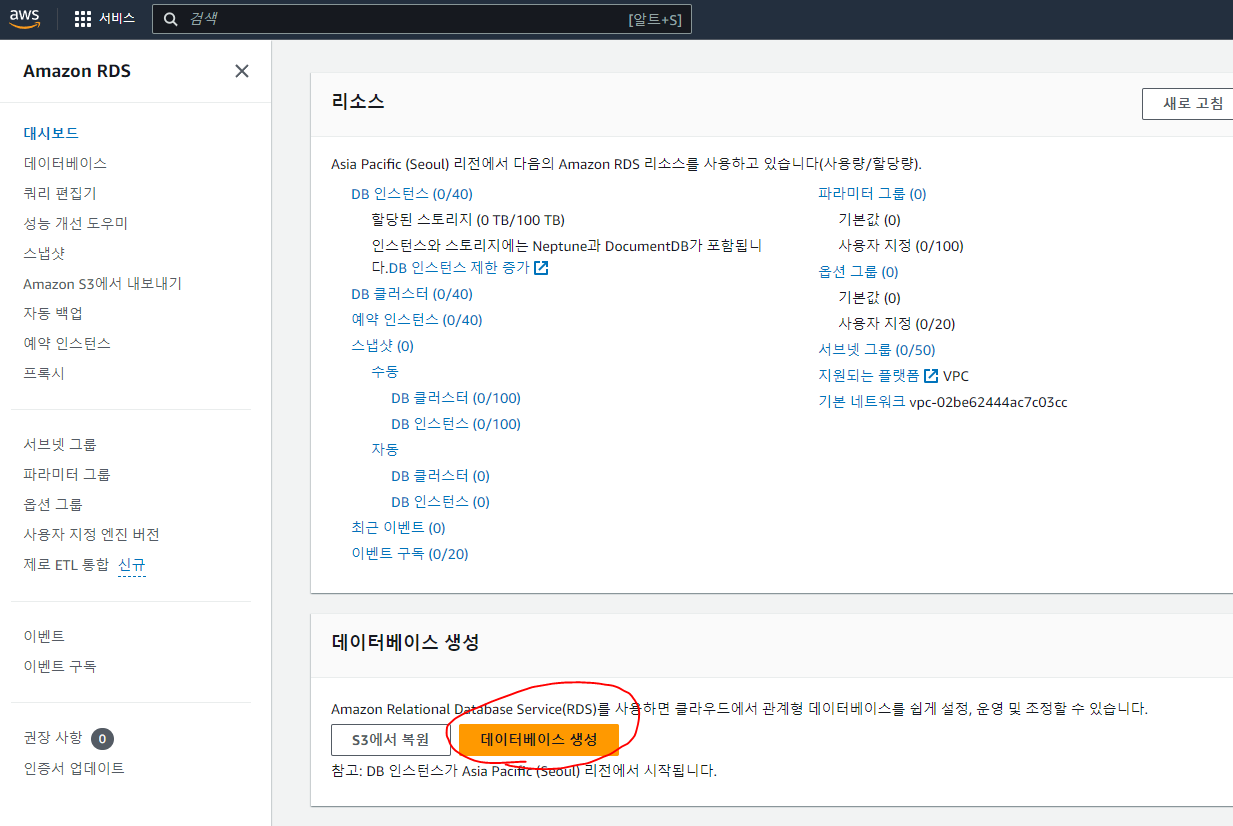
Task: Open 서브넷 그룹 in sidebar
Action: pyautogui.click(x=60, y=444)
